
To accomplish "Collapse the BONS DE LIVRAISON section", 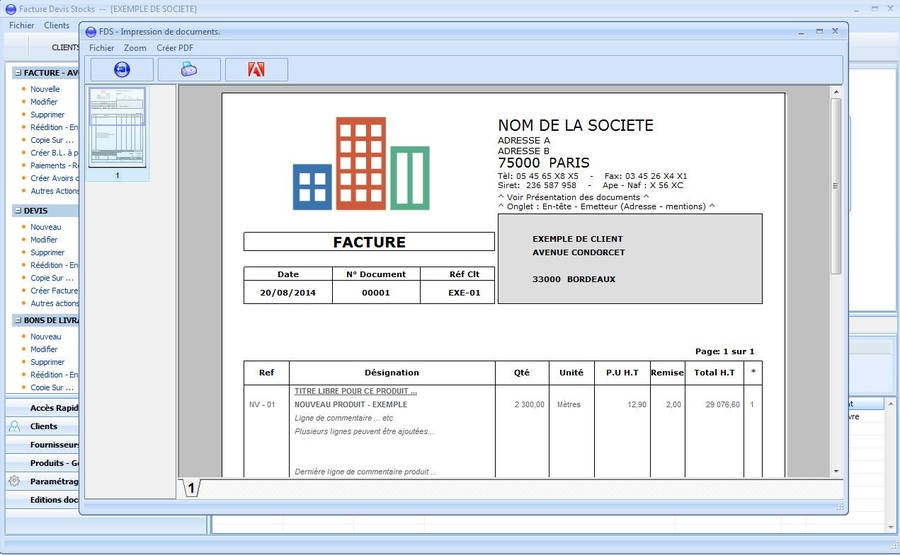I will point(17,320).
